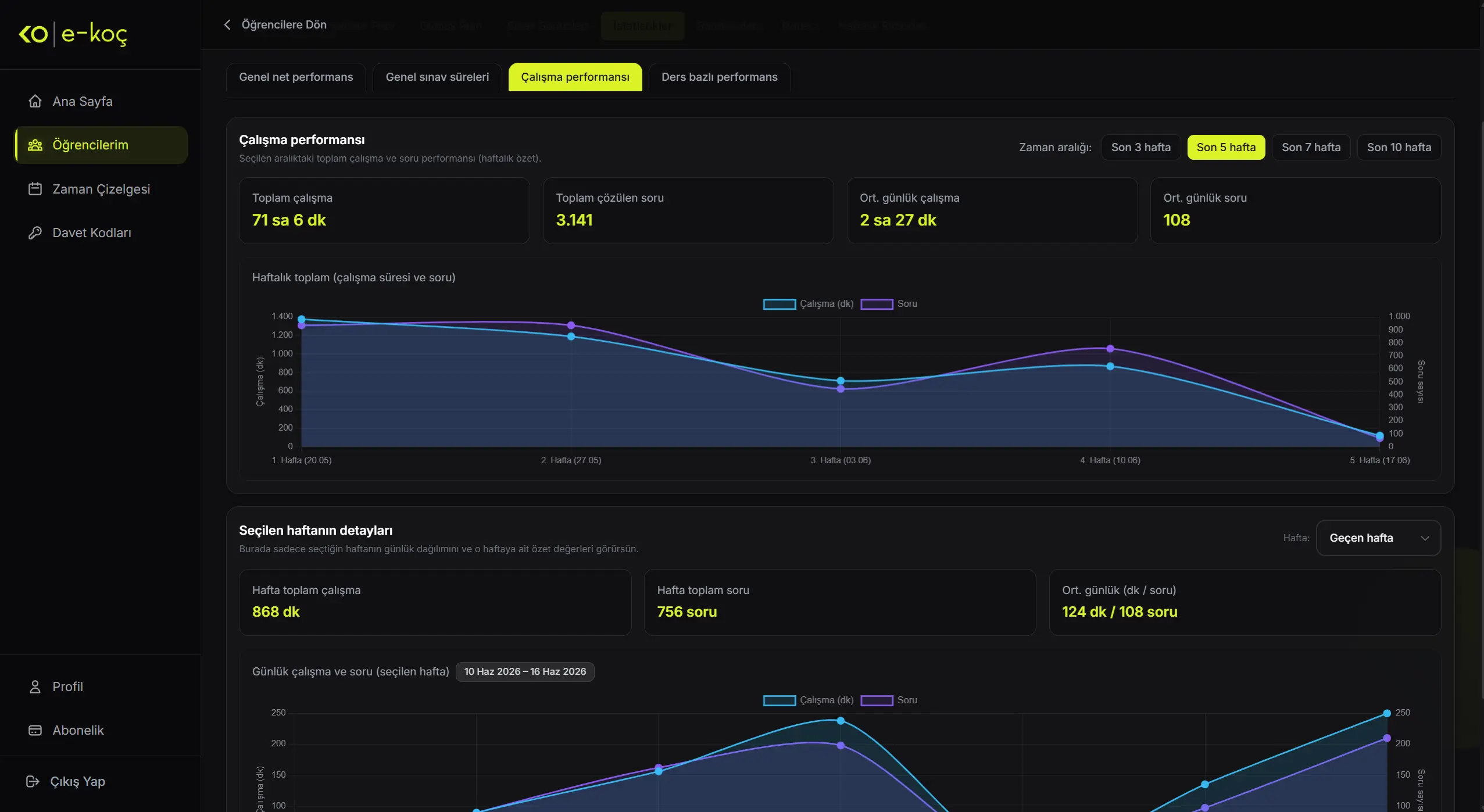
Task: Click the Öğrencilerim people icon
Action: (x=35, y=145)
